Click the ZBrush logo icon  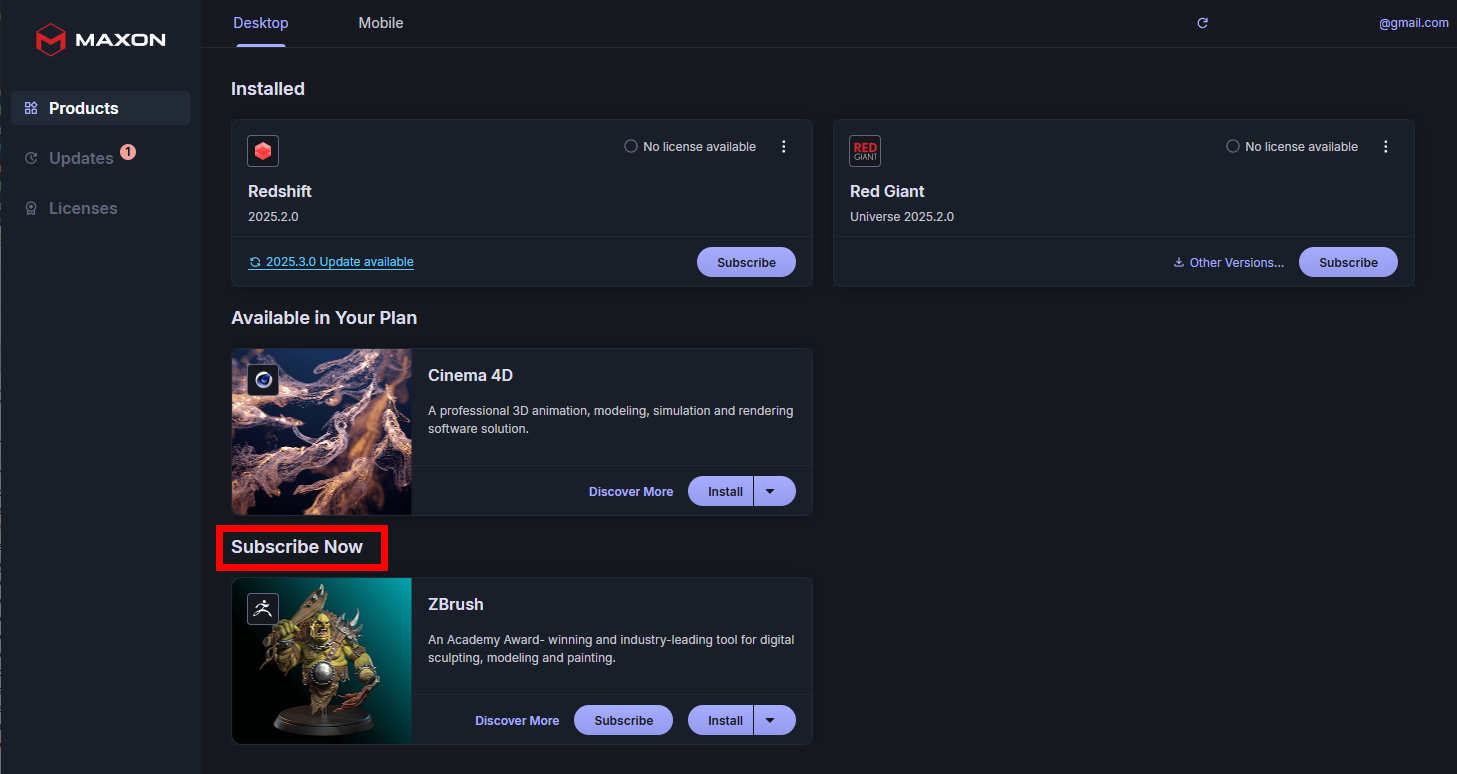coord(263,609)
